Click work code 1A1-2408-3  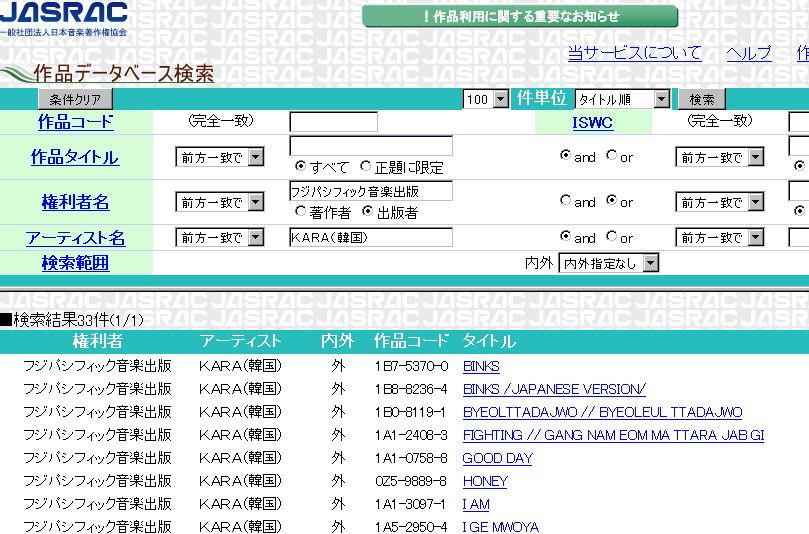411,435
